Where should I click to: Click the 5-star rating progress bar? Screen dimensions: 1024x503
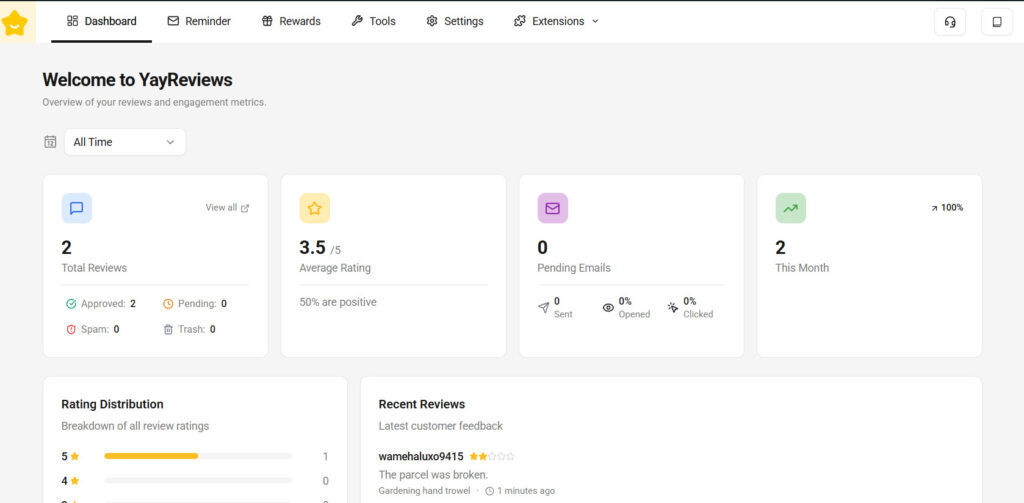[198, 456]
